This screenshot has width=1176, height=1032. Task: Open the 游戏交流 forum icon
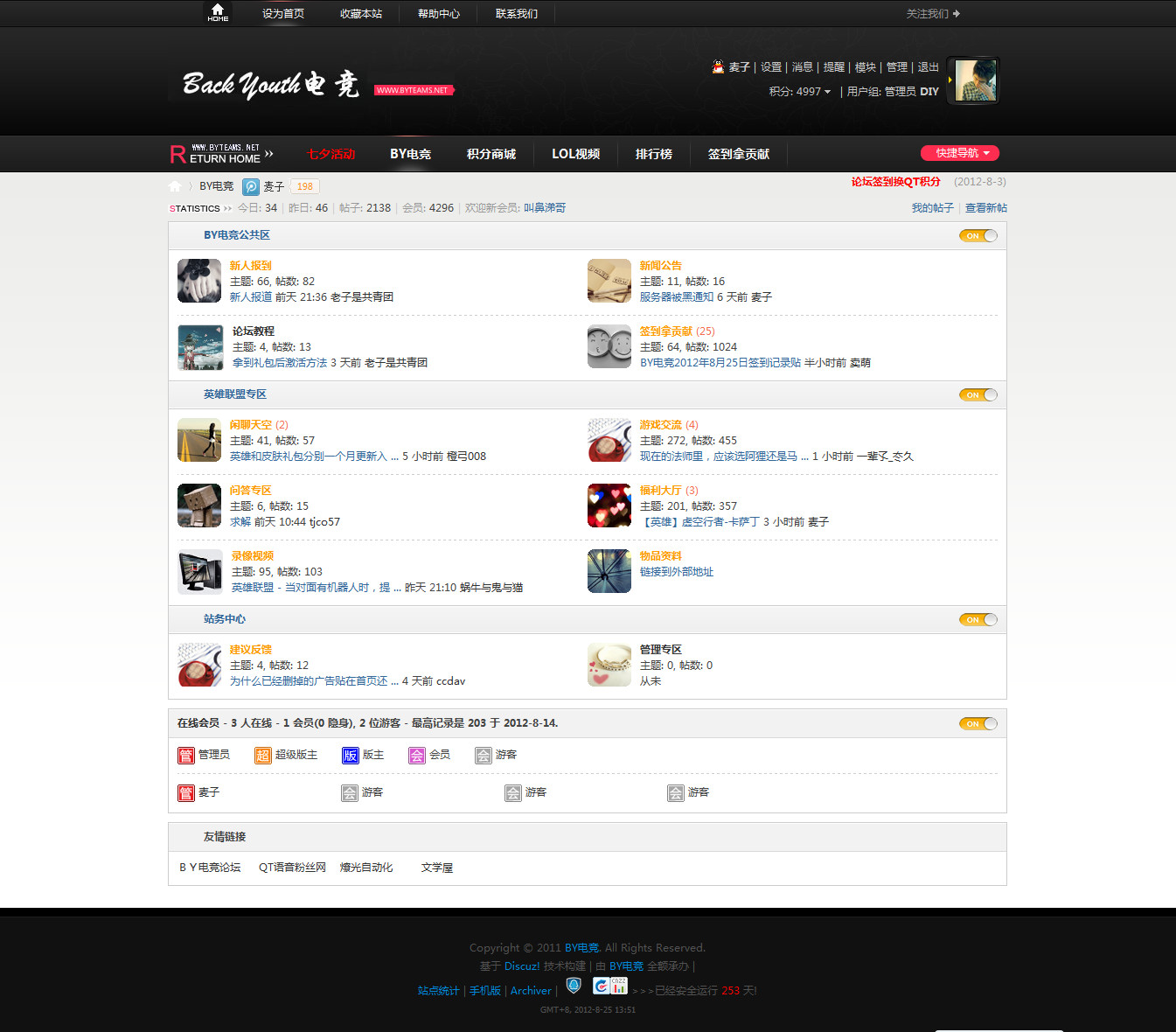coord(609,440)
